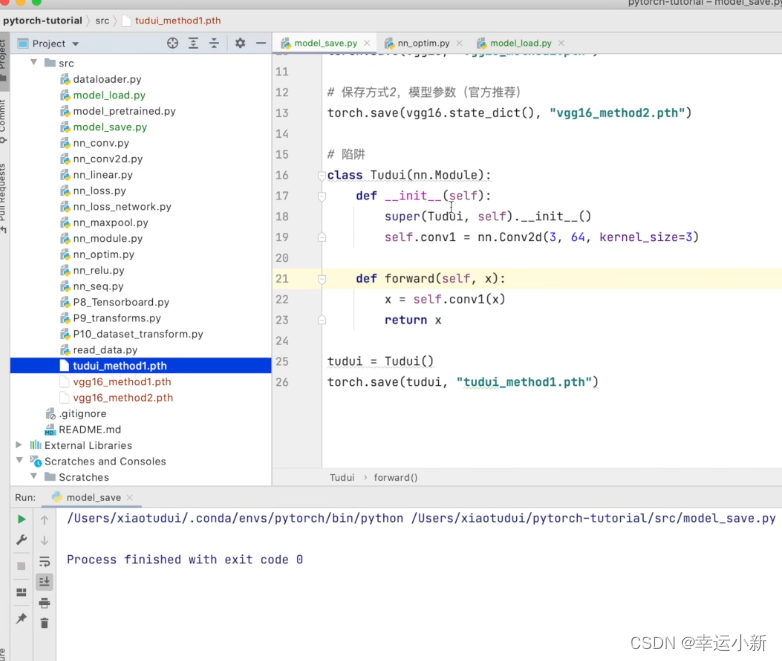Viewport: 782px width, 661px height.
Task: Toggle scroll to end in console
Action: [x=44, y=581]
